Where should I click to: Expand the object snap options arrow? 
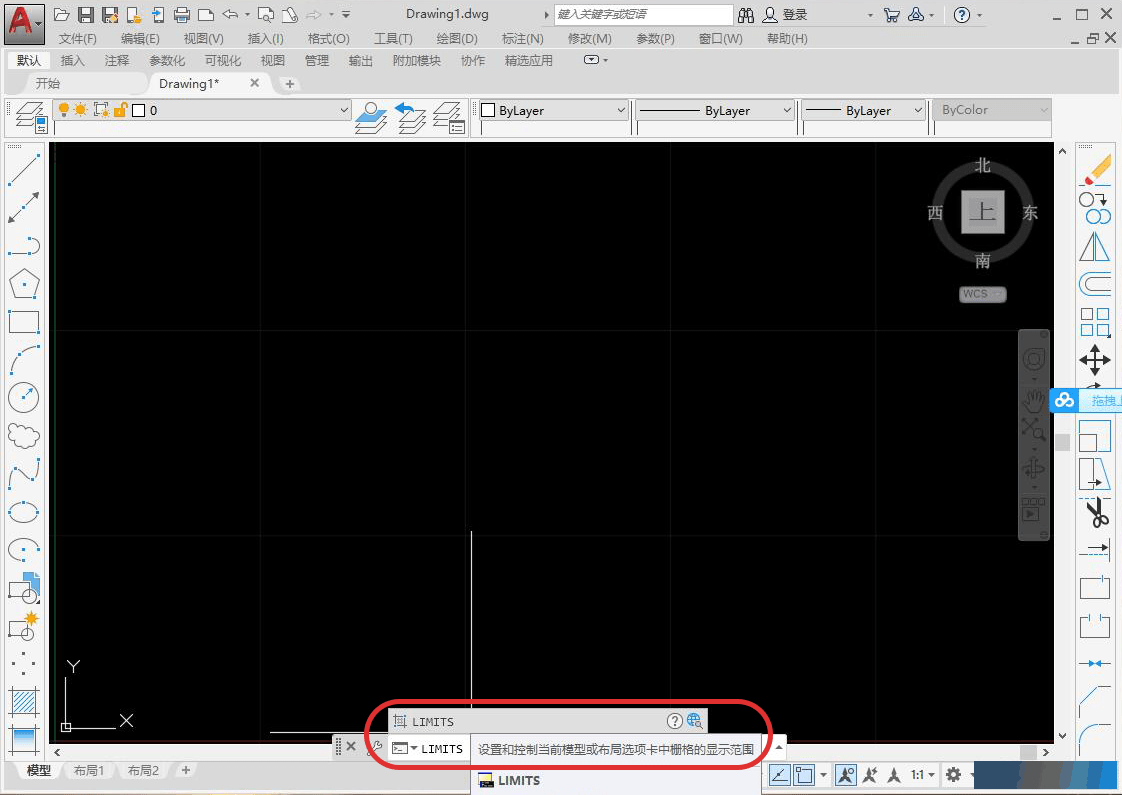pos(824,775)
